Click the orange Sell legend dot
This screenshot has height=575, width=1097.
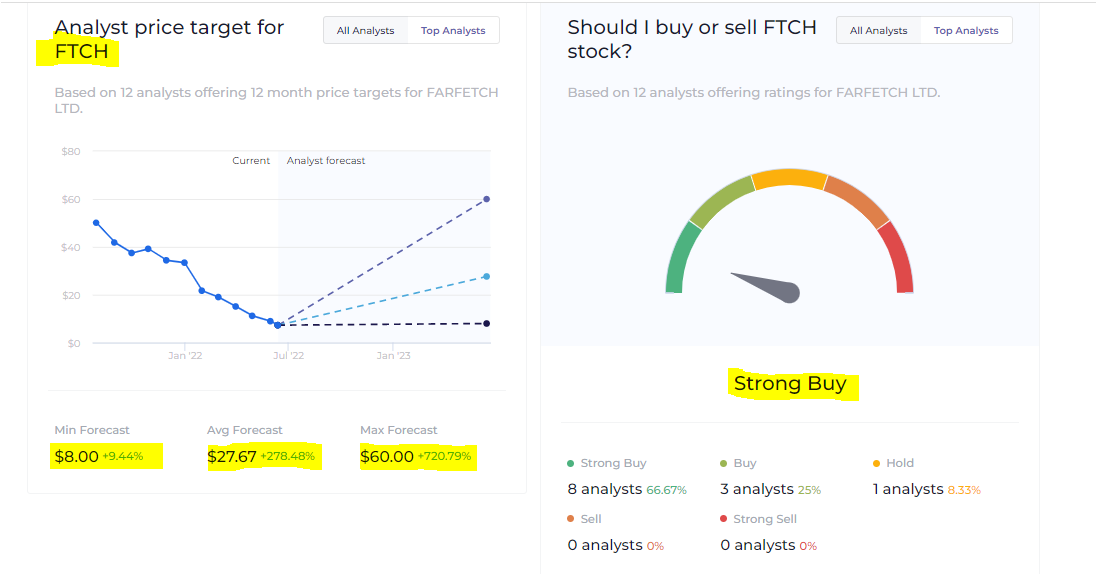[571, 519]
